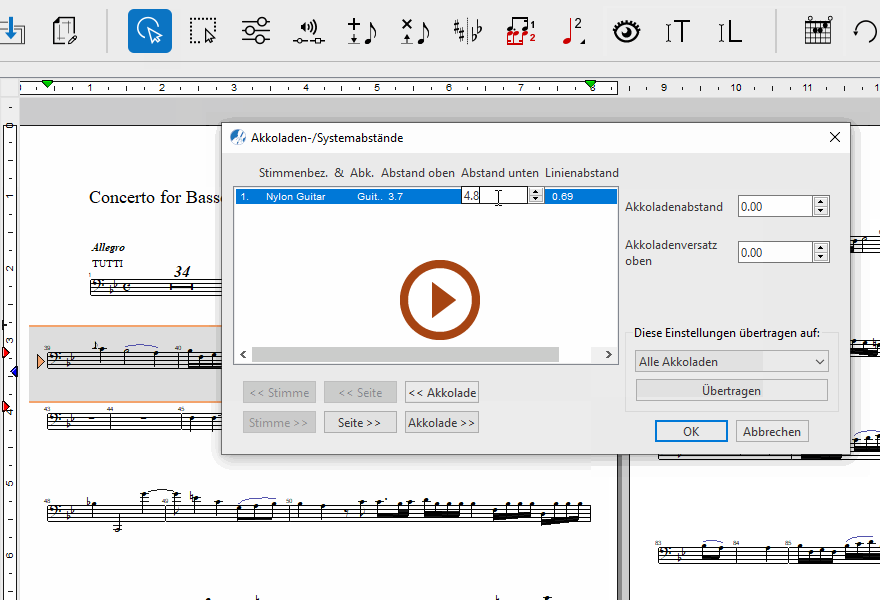Select the red voice 2 note icon
Viewport: 880px width, 600px height.
(573, 31)
